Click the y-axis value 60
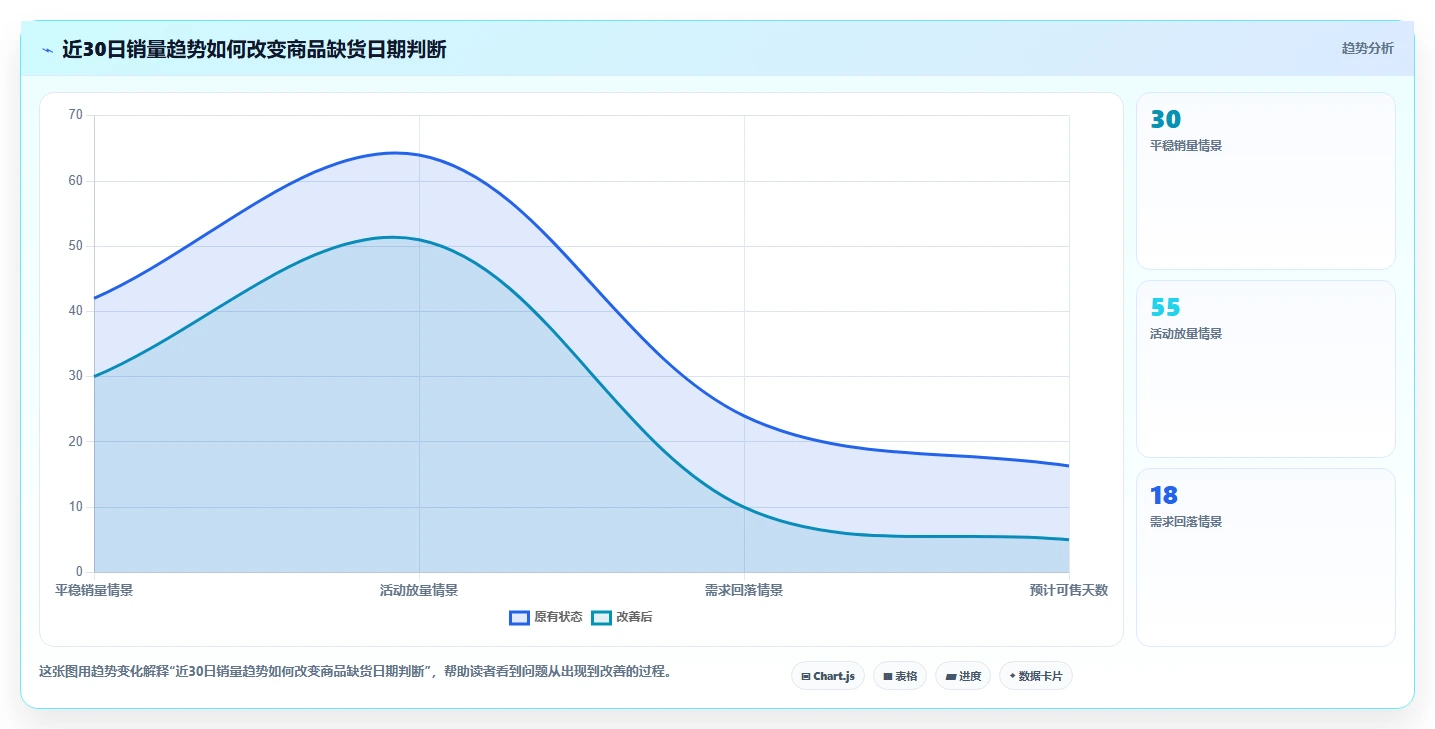Image resolution: width=1435 pixels, height=729 pixels. 76,181
